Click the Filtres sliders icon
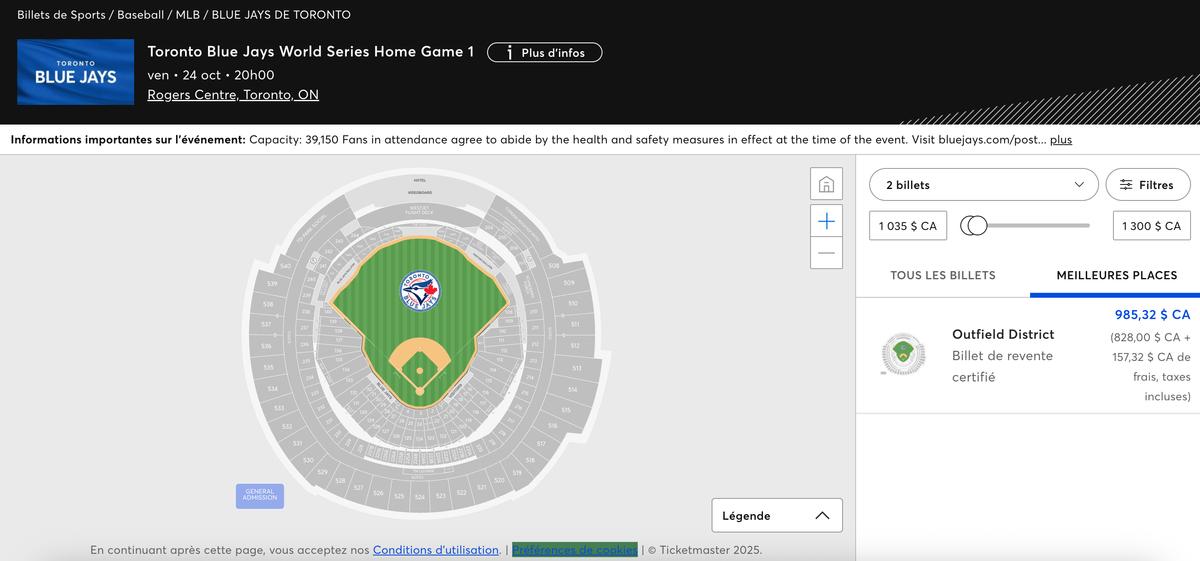The height and width of the screenshot is (561, 1200). [1126, 185]
